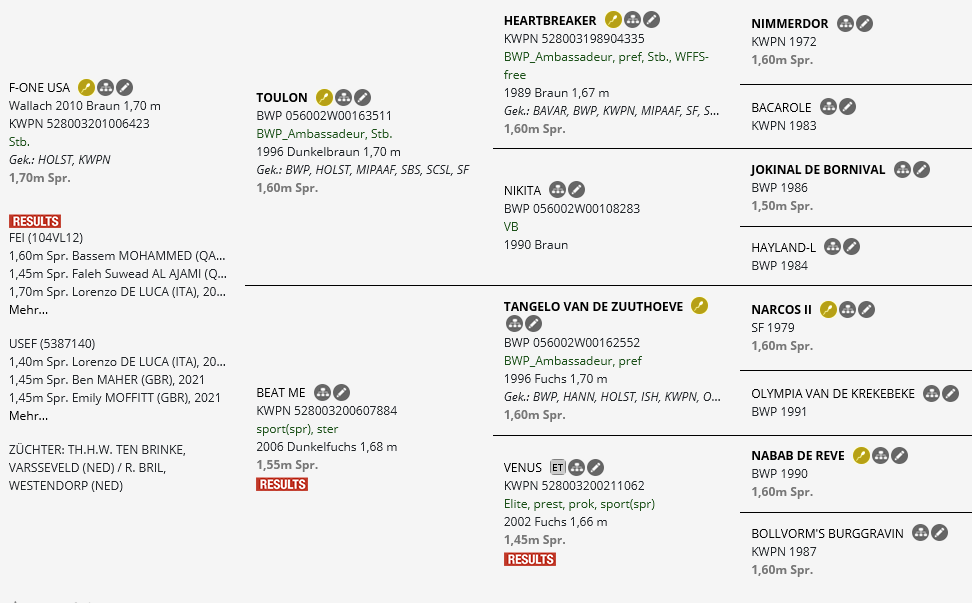972x603 pixels.
Task: Click the edit pencil beside JOKINAL DE BORNIVAL
Action: tap(922, 170)
